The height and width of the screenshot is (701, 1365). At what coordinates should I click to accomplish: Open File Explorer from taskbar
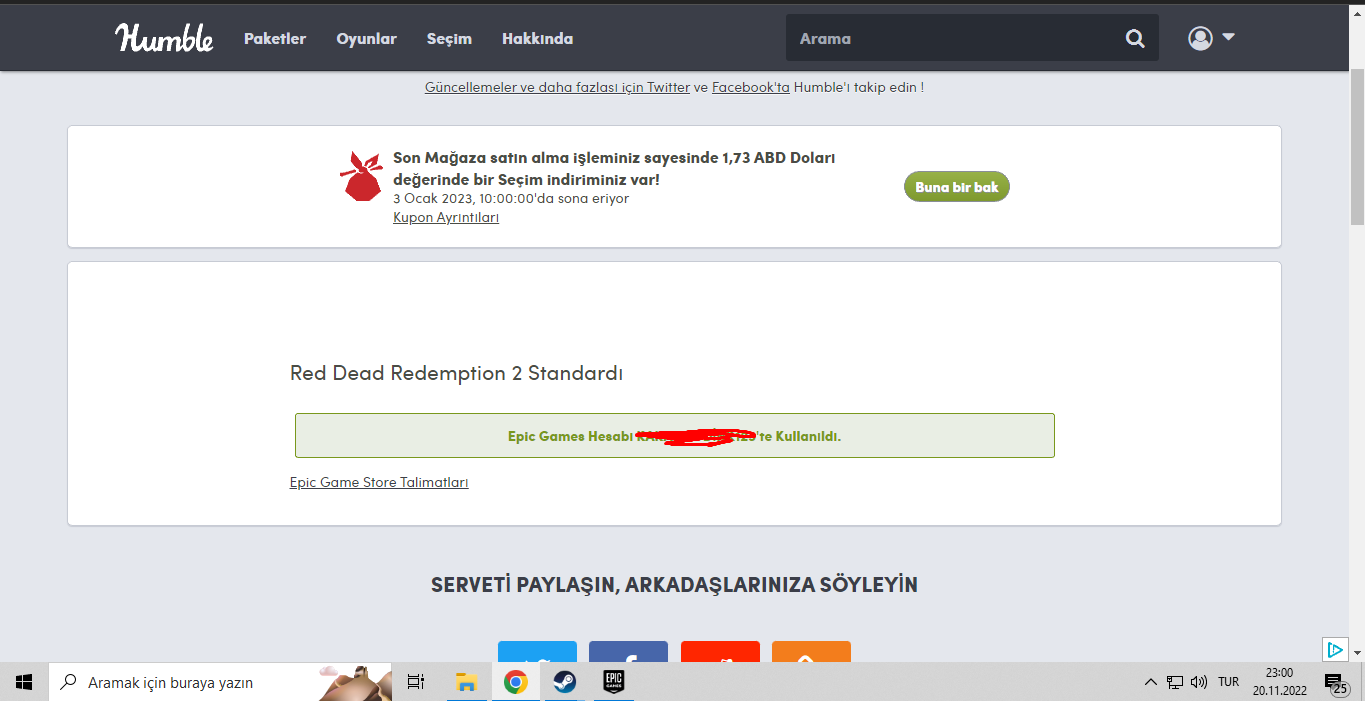click(x=466, y=682)
